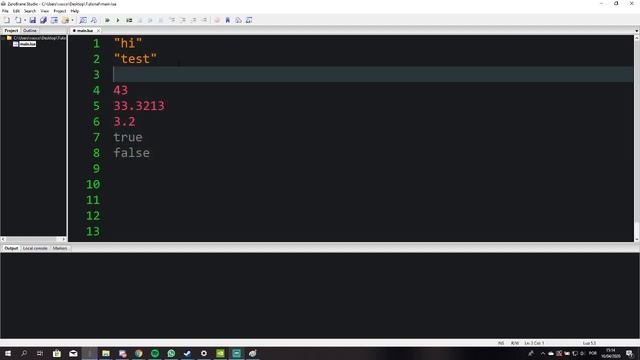
Task: Open the Watch window toolbar icon
Action: pos(249,20)
